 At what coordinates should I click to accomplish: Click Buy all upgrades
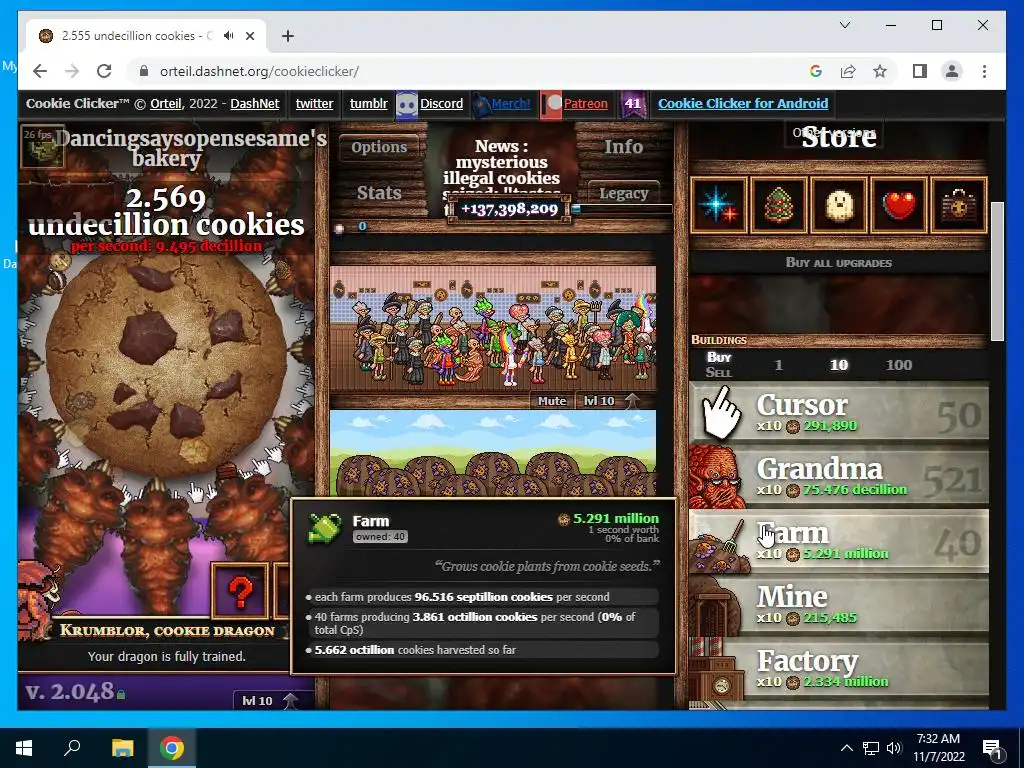coord(839,263)
